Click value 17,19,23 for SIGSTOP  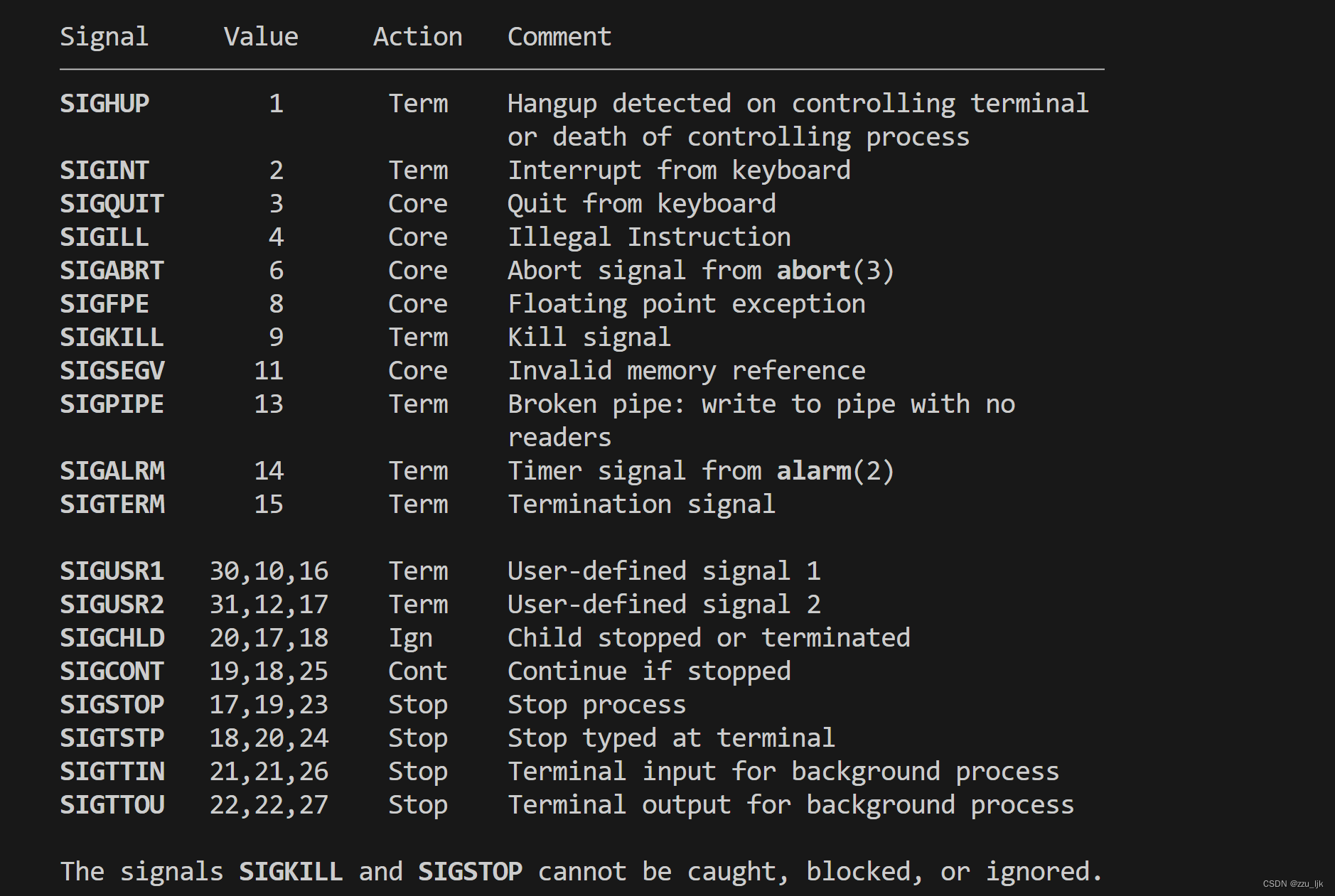269,705
